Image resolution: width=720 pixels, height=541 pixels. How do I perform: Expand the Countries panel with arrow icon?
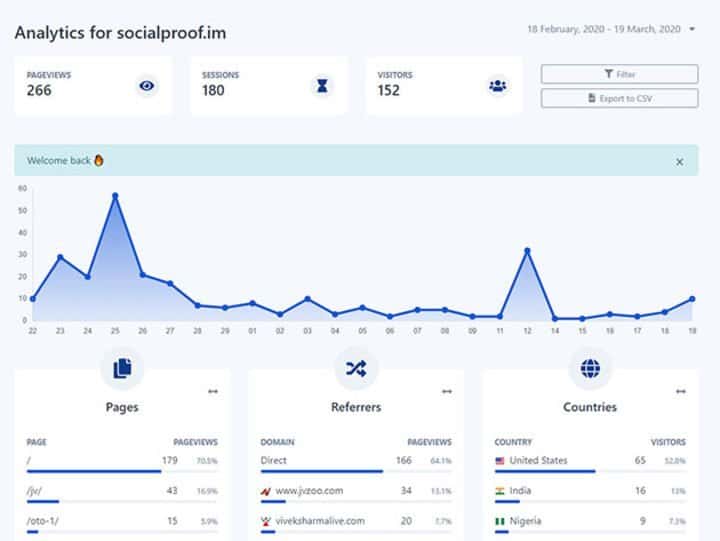(680, 391)
